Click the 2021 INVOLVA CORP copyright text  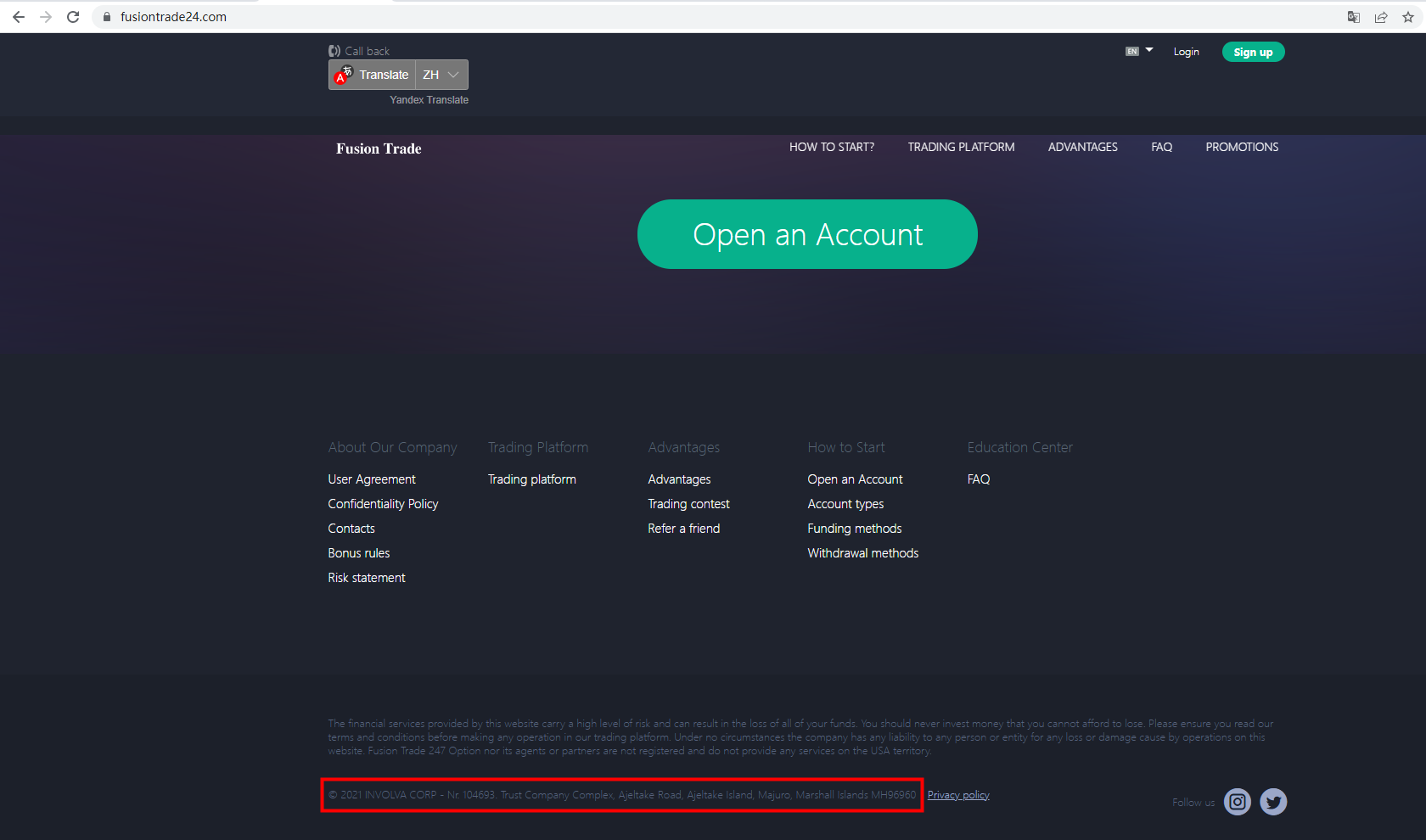coord(622,795)
